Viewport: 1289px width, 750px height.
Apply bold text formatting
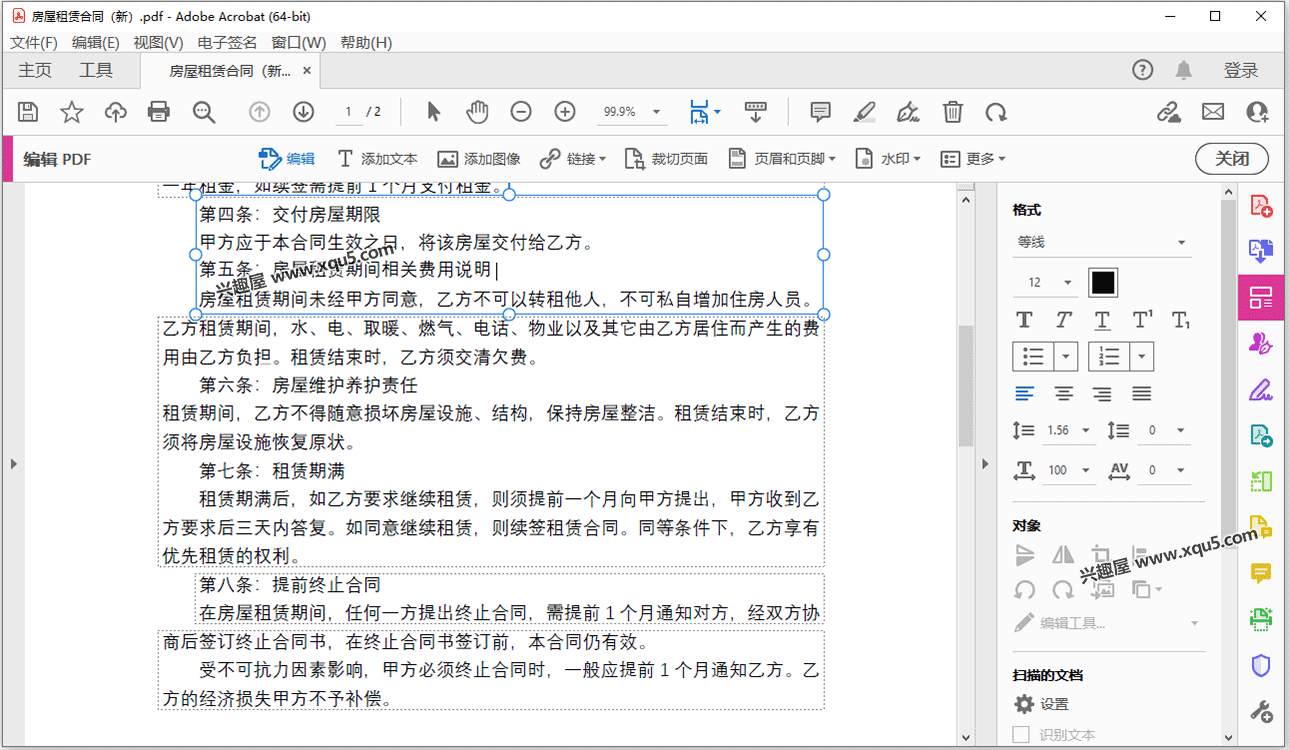pyautogui.click(x=1024, y=320)
